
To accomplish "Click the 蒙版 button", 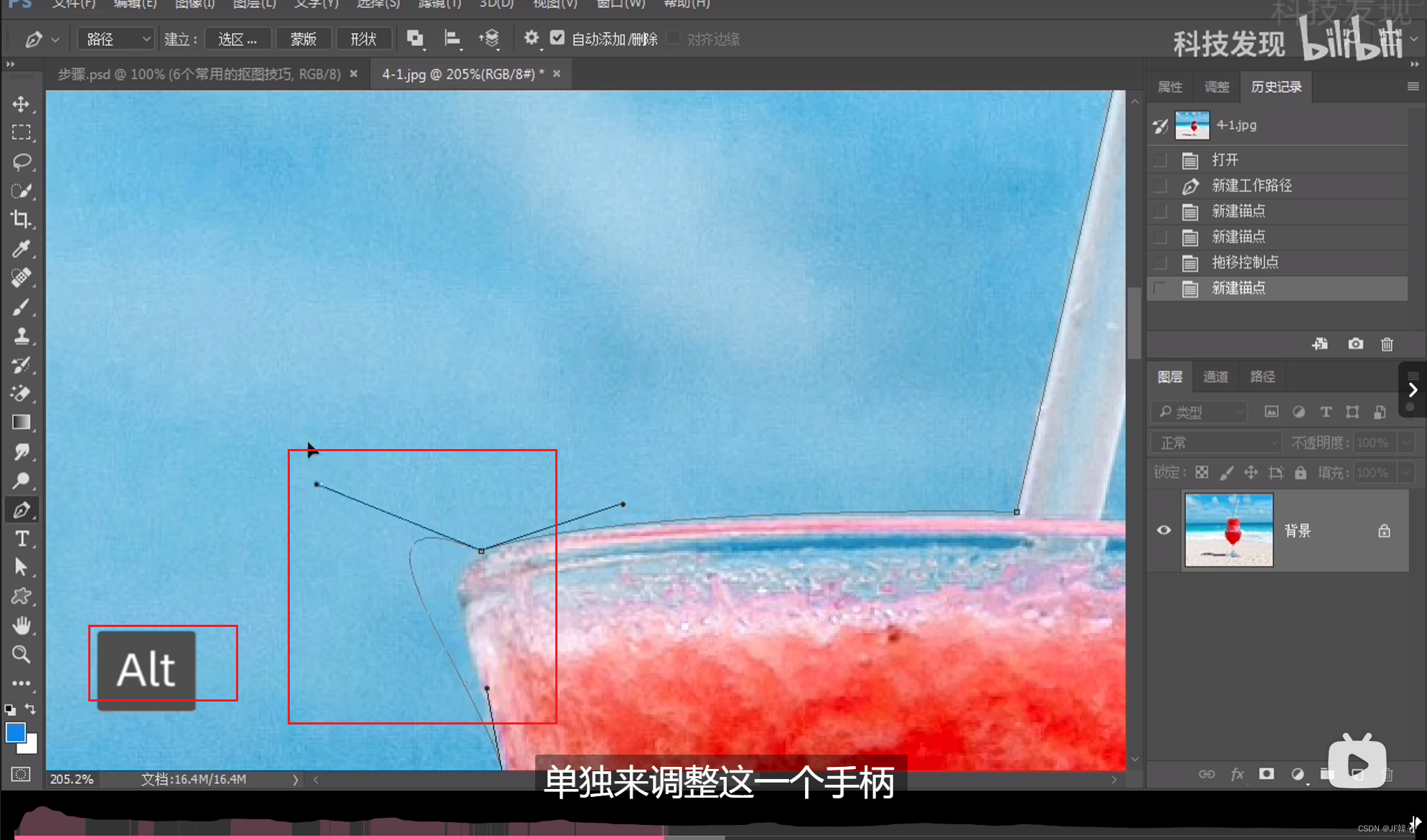I will pyautogui.click(x=303, y=39).
